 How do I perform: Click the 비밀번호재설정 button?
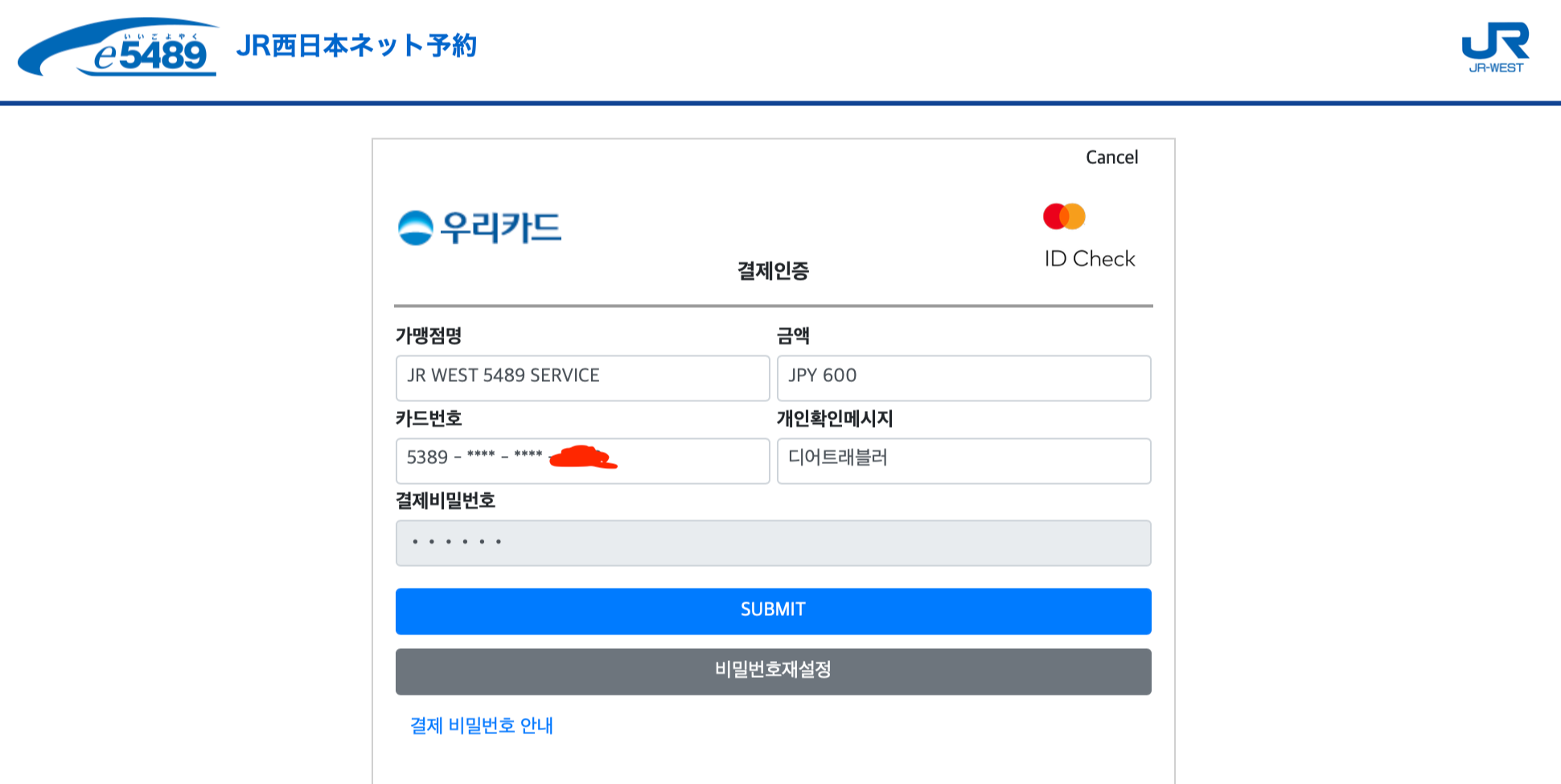773,671
